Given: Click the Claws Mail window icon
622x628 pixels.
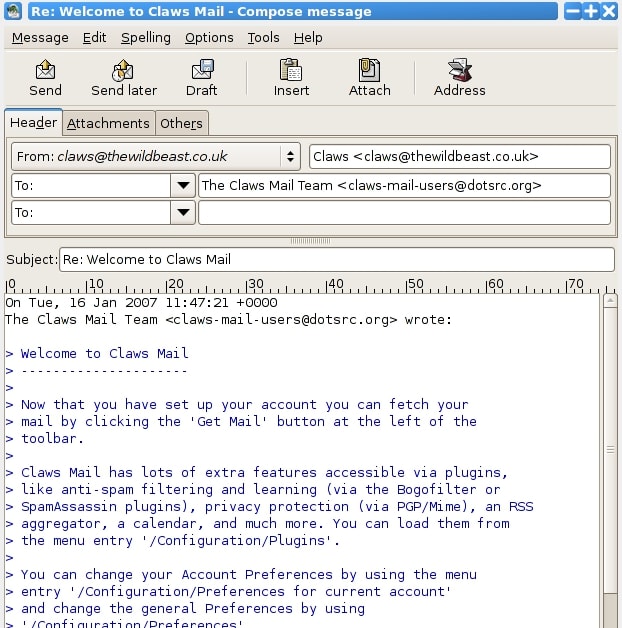Looking at the screenshot, I should (x=13, y=11).
